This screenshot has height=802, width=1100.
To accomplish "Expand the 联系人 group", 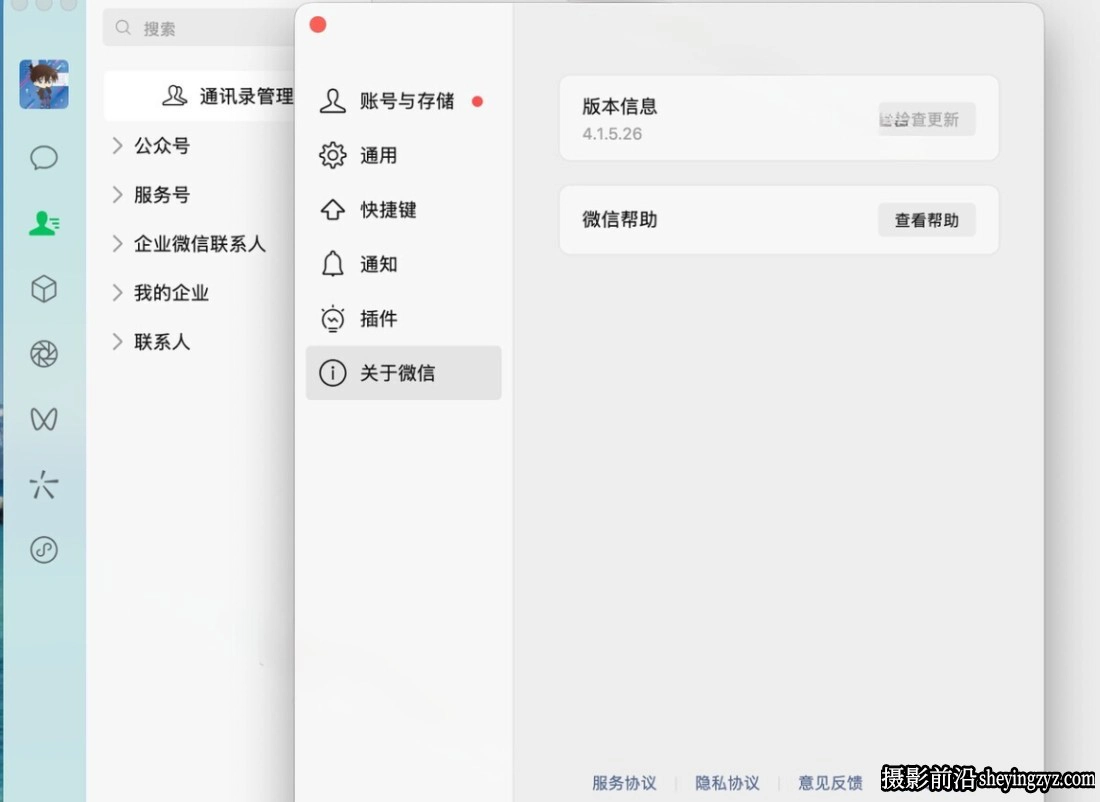I will [x=117, y=342].
